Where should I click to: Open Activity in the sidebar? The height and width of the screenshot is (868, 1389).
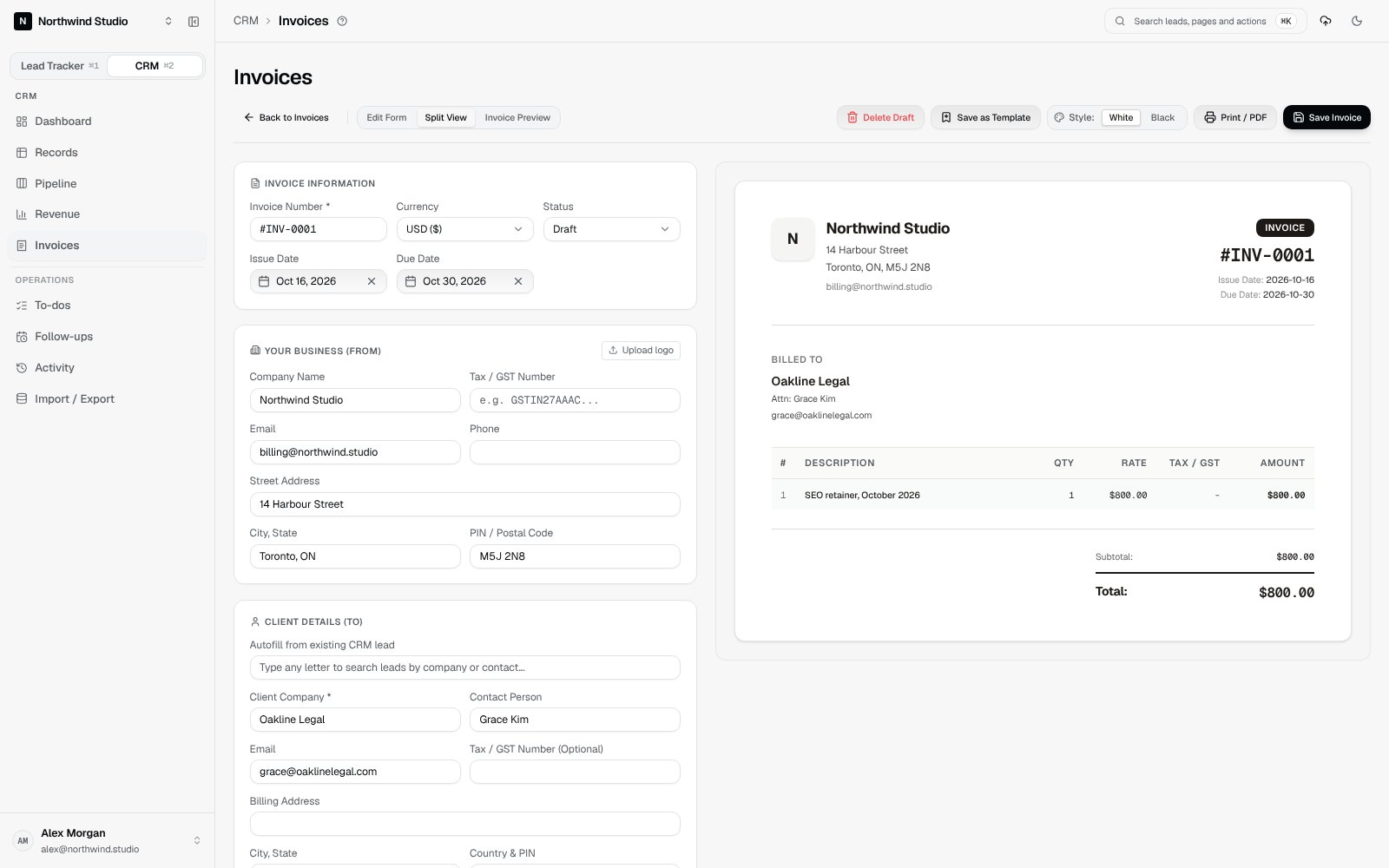click(x=108, y=368)
